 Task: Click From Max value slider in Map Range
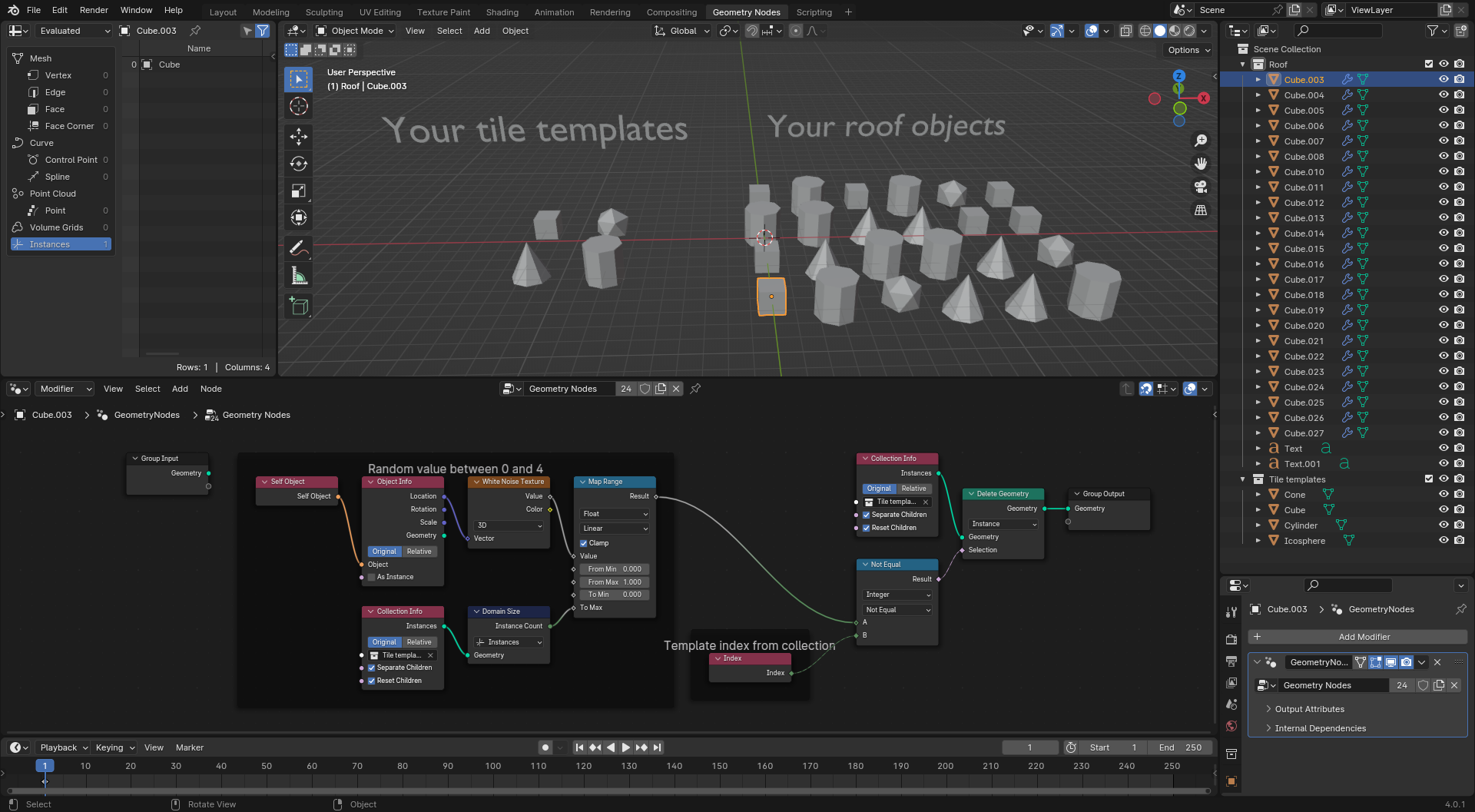[615, 582]
